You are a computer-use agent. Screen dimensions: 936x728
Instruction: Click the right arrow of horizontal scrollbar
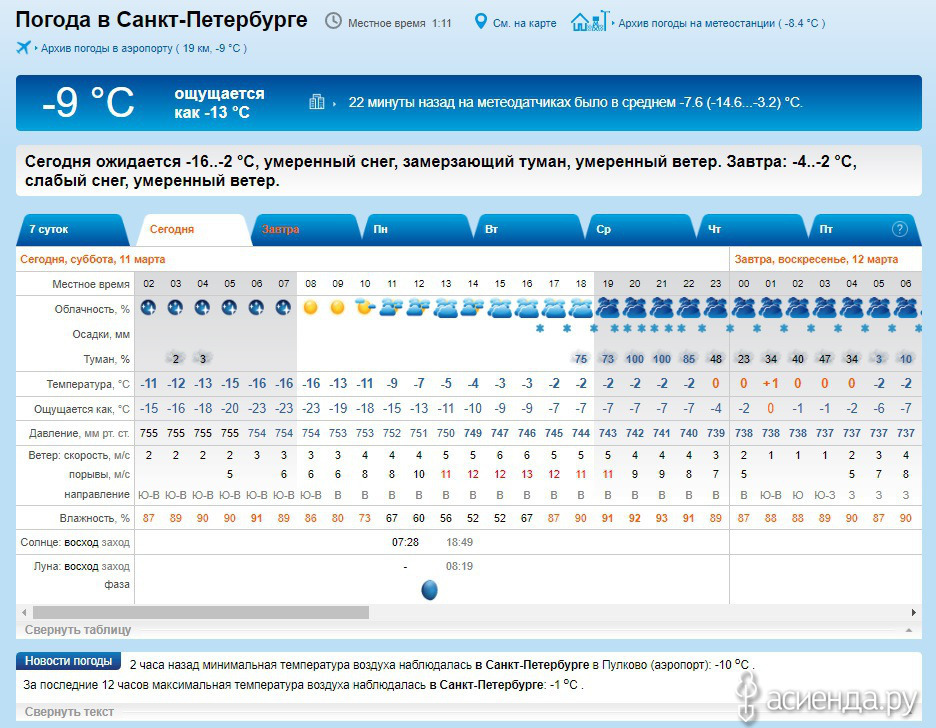913,612
